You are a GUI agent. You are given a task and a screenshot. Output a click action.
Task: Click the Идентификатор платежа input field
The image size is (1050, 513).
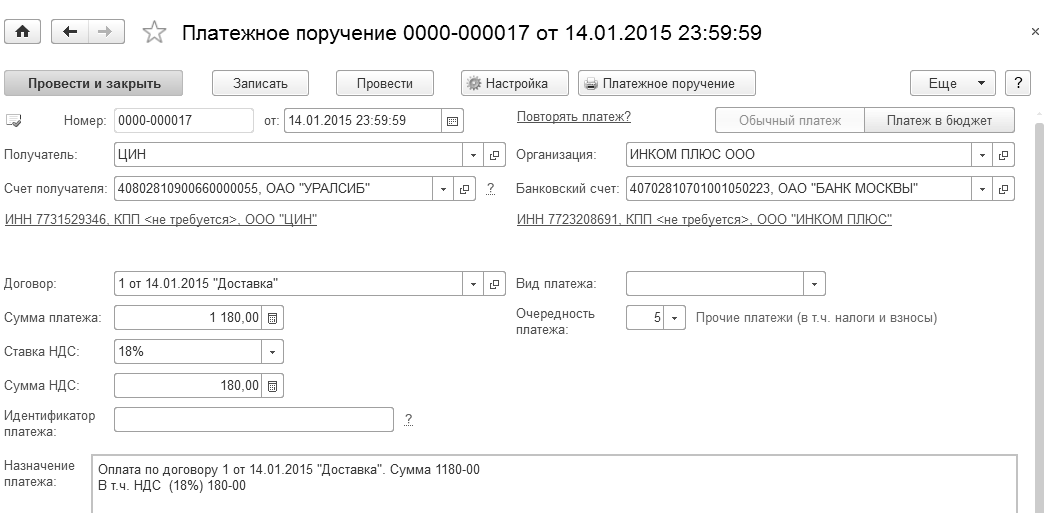pos(254,419)
